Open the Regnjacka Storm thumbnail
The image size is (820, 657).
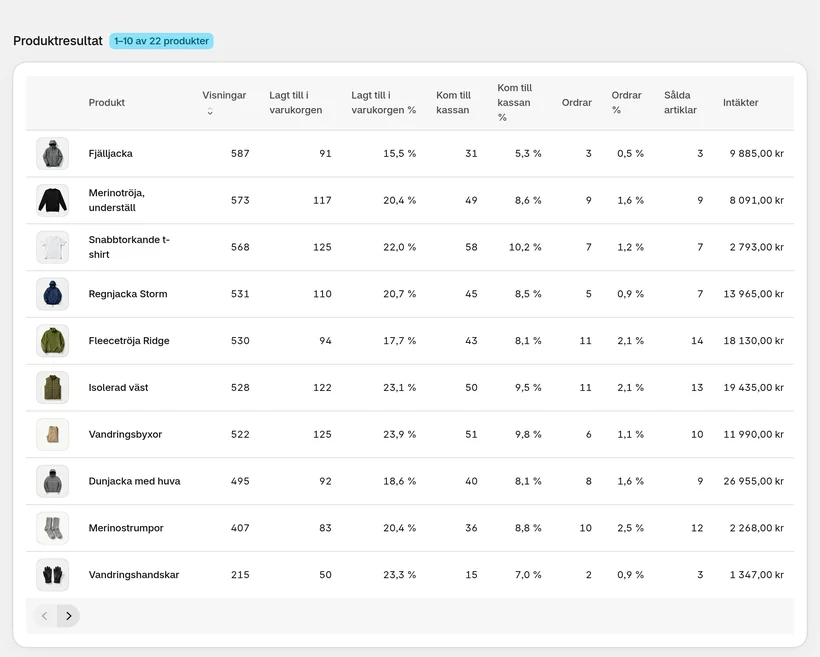52,294
